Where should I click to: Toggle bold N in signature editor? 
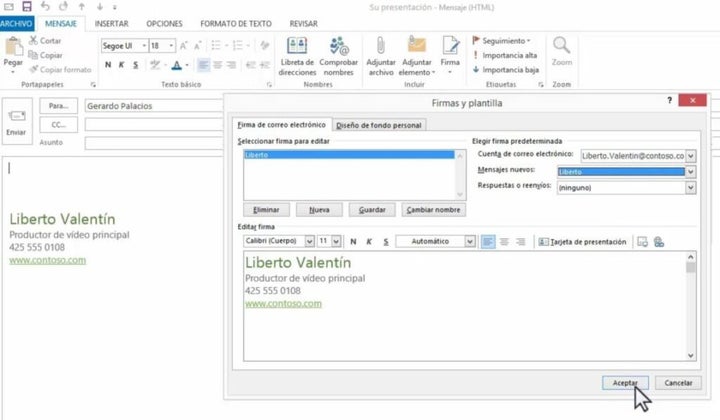353,242
